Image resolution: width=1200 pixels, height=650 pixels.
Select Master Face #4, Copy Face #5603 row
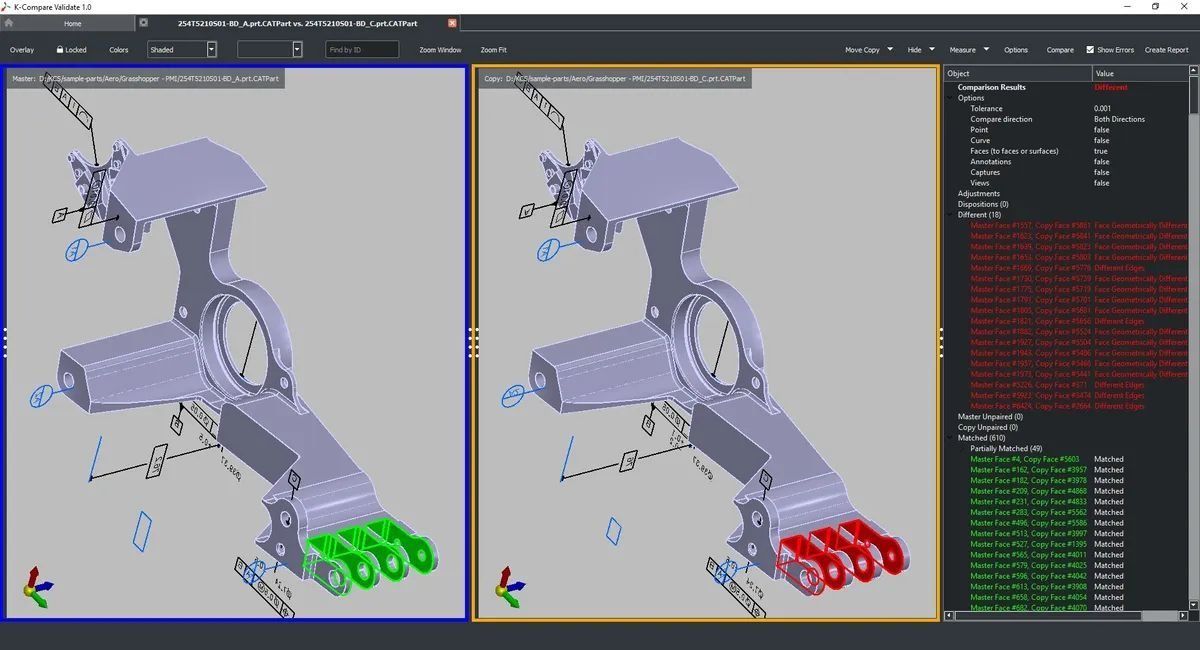pos(1066,459)
